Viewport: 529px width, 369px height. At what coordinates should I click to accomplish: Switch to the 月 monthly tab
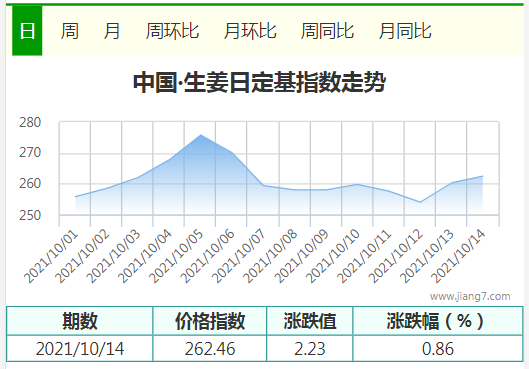point(112,31)
